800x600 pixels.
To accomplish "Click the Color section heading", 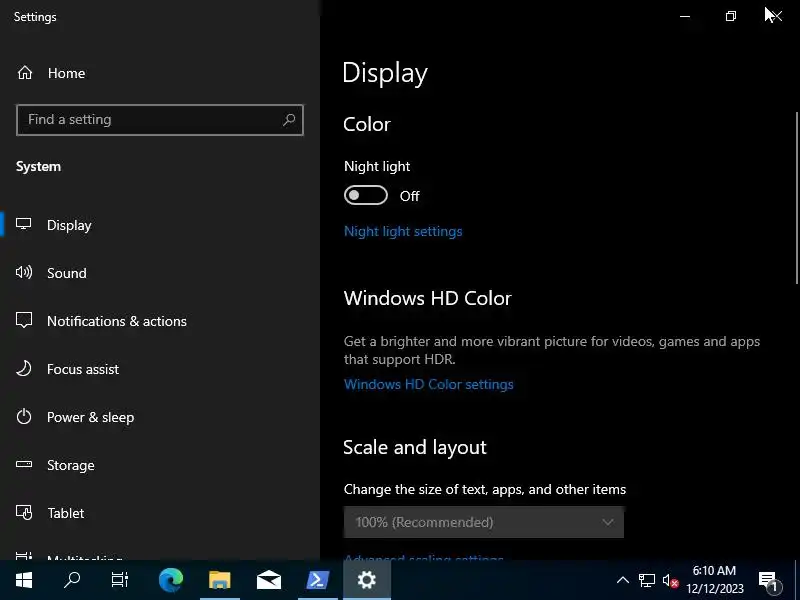I will tap(367, 124).
